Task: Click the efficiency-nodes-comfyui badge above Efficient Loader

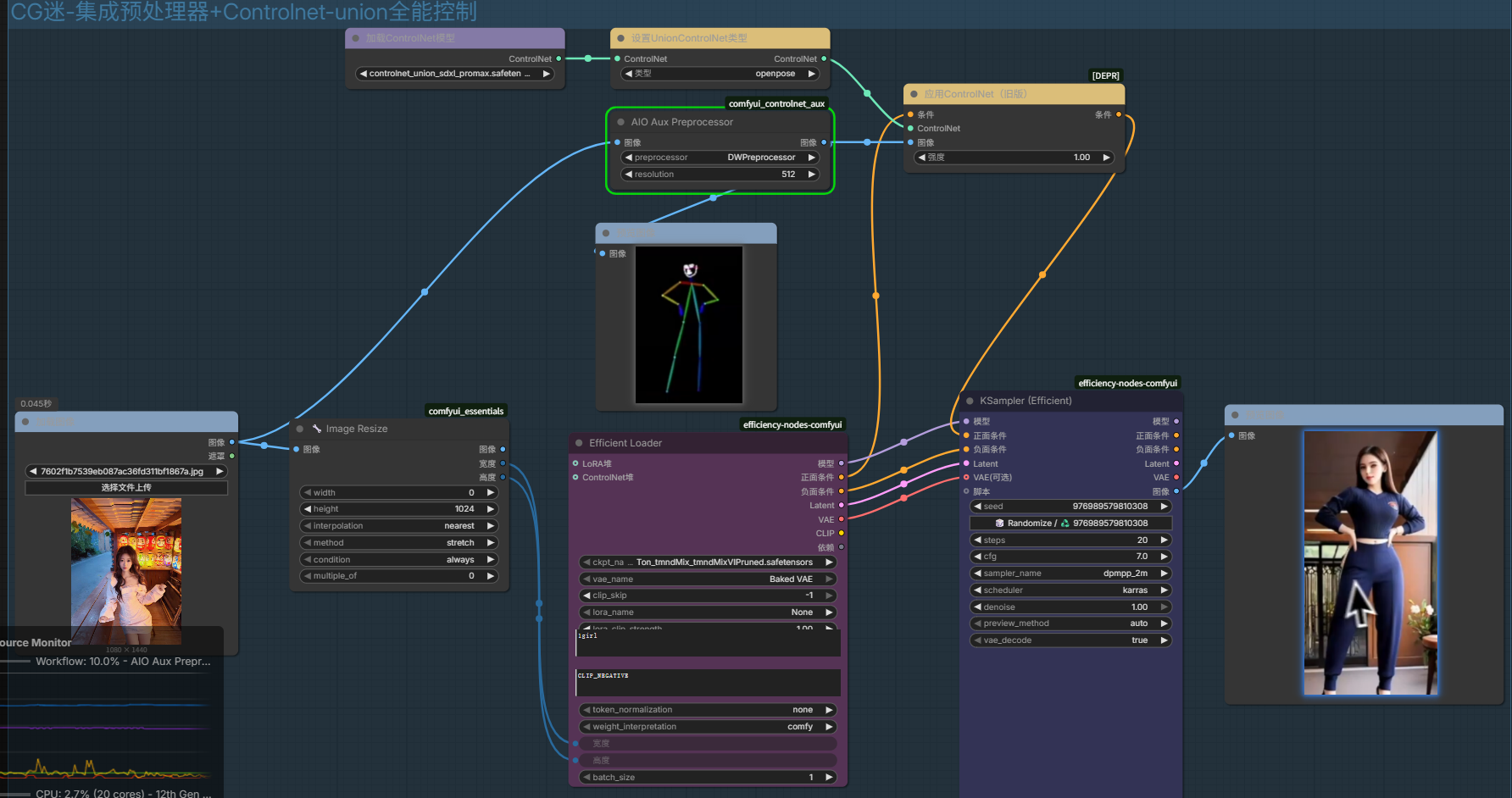Action: click(x=792, y=425)
